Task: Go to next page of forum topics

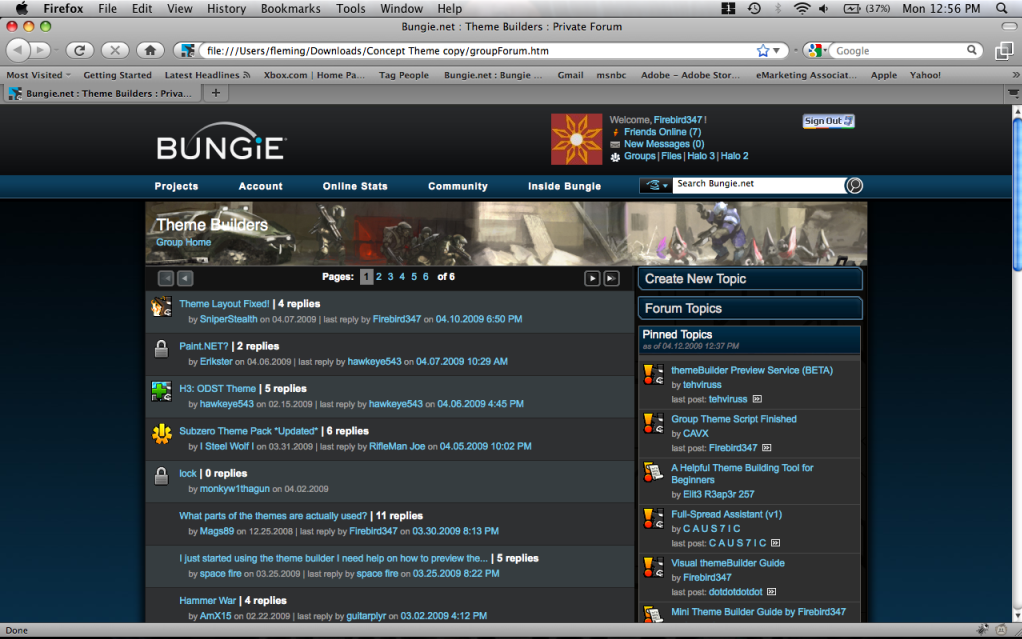Action: (x=592, y=279)
